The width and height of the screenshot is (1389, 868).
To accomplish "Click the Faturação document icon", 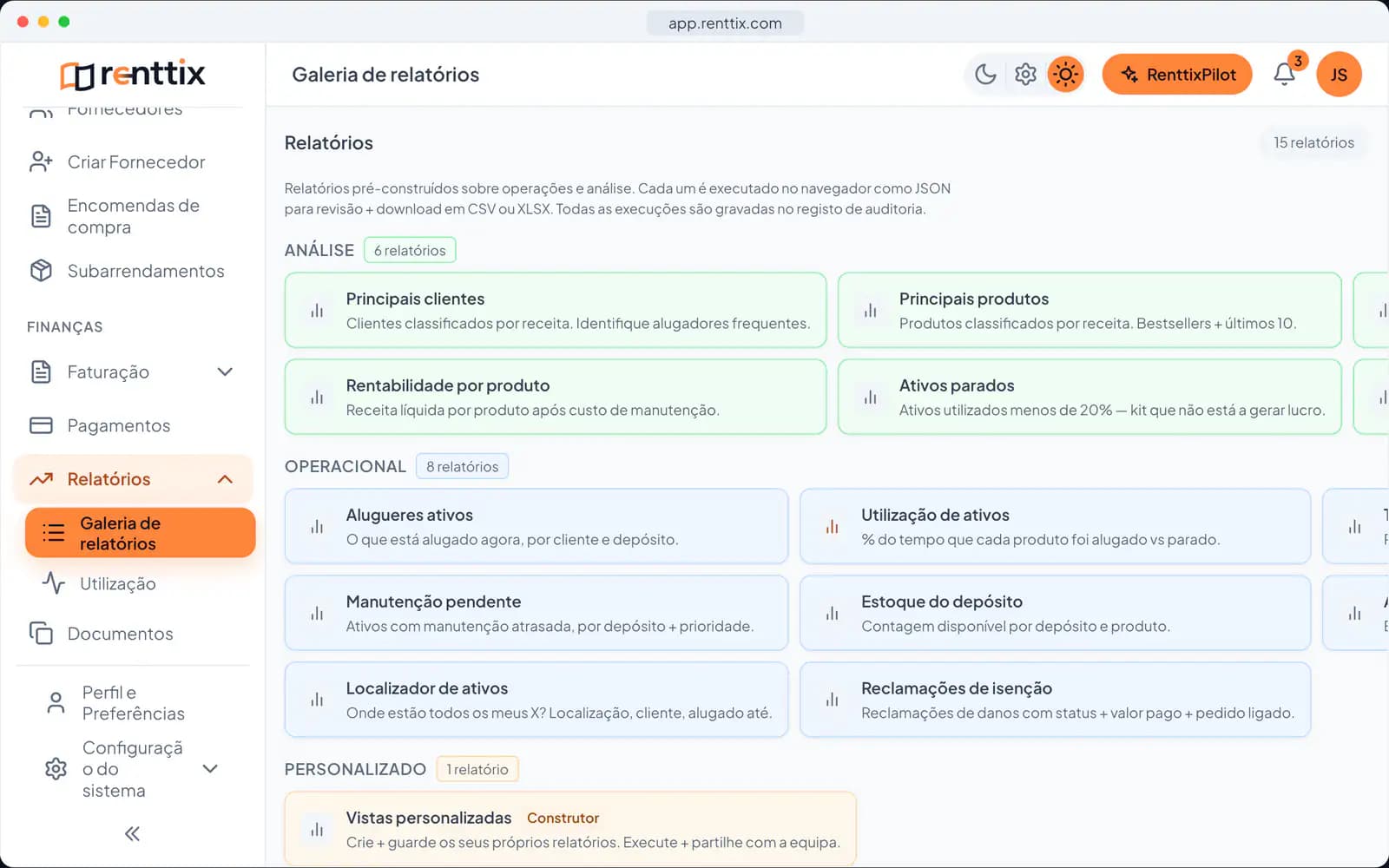I will [x=41, y=372].
